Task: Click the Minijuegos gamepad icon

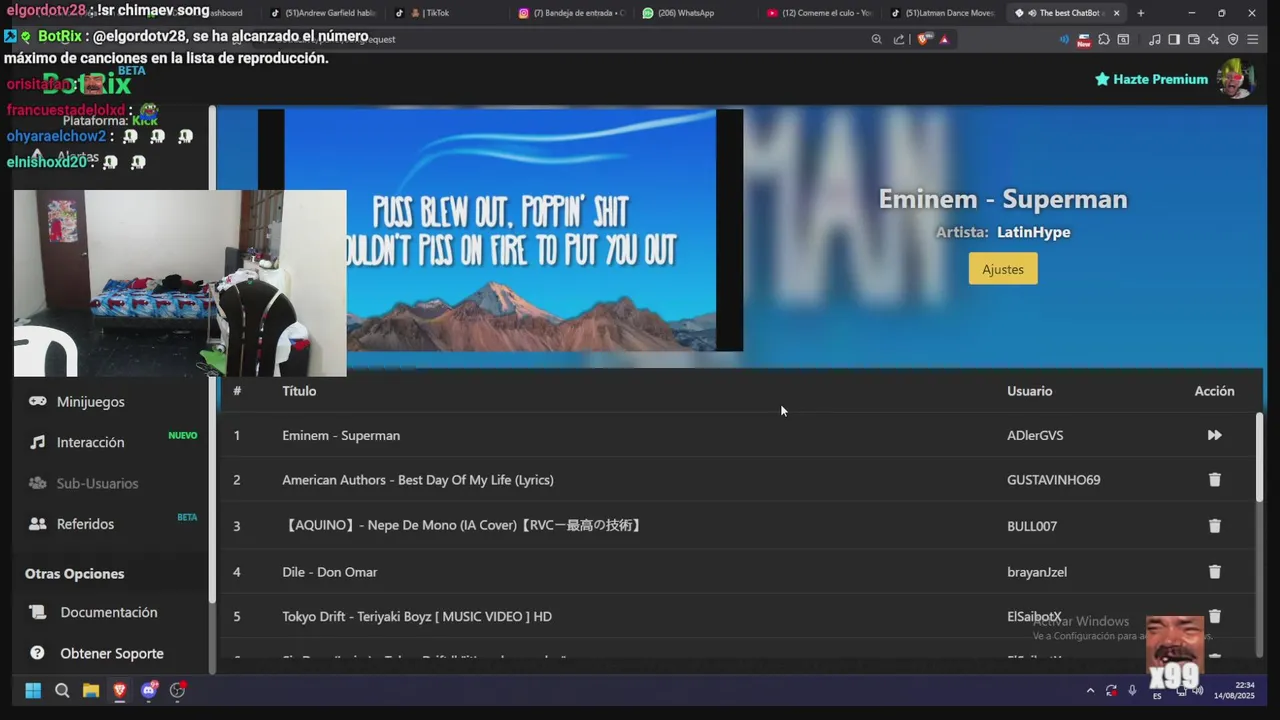Action: pyautogui.click(x=38, y=401)
